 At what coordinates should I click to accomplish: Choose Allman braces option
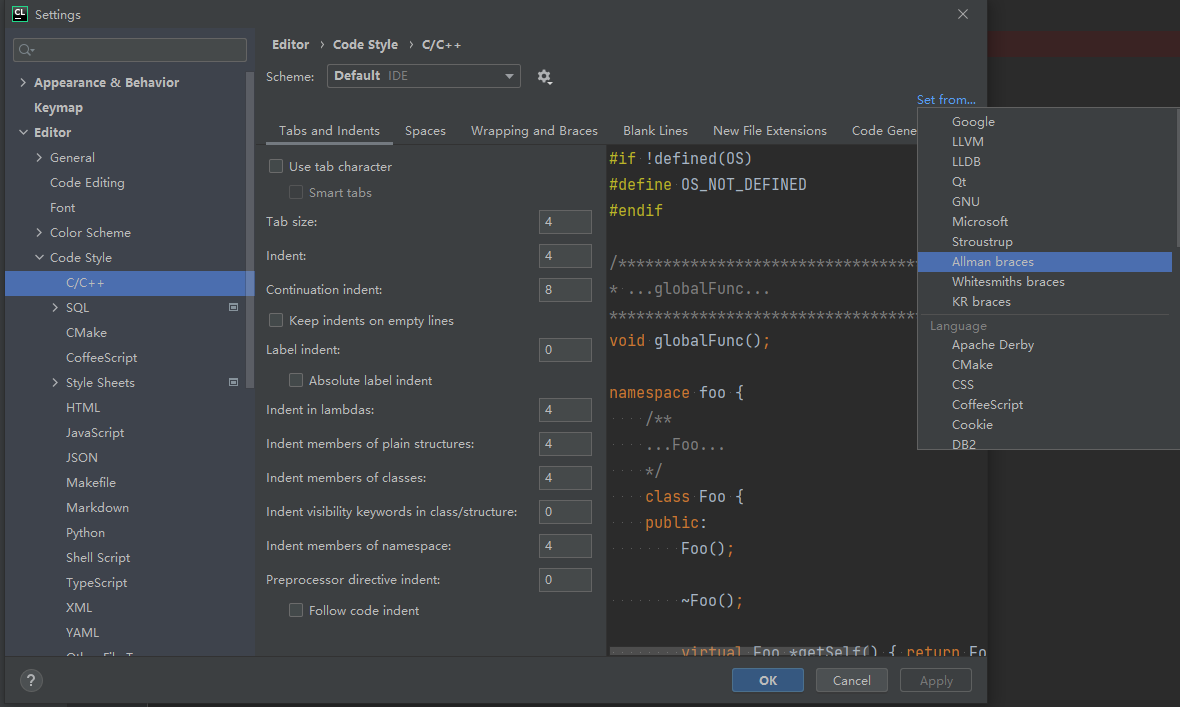coord(1045,262)
